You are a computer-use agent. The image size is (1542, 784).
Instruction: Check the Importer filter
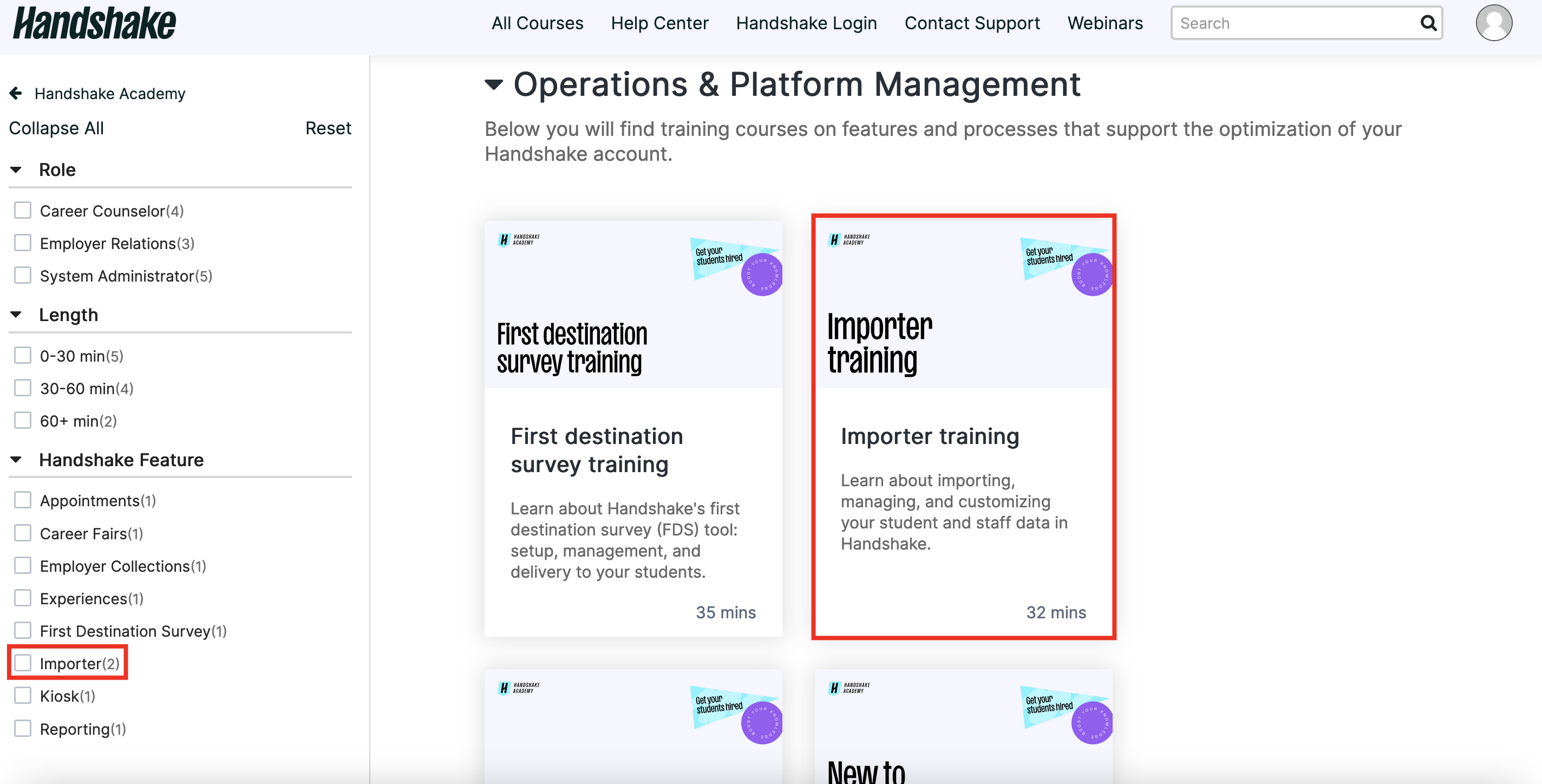pos(23,663)
